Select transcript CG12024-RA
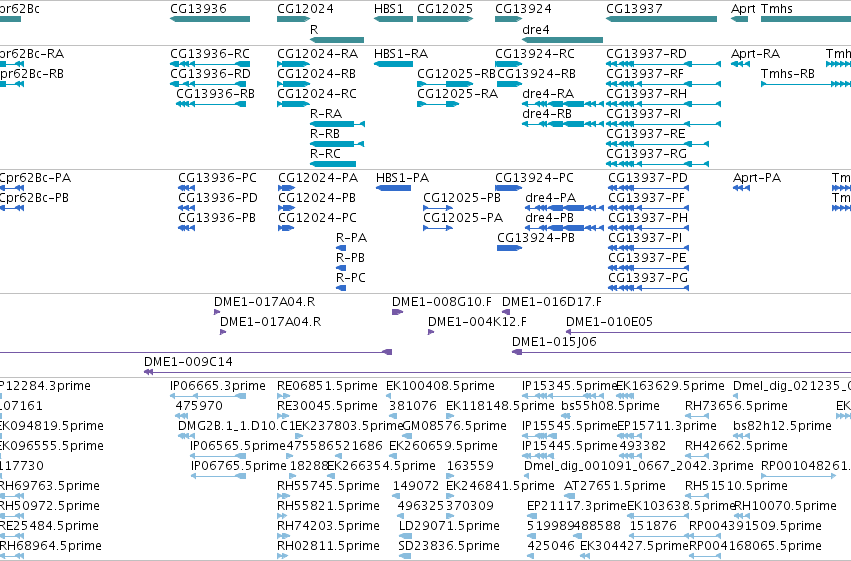The width and height of the screenshot is (851, 561). 317,54
